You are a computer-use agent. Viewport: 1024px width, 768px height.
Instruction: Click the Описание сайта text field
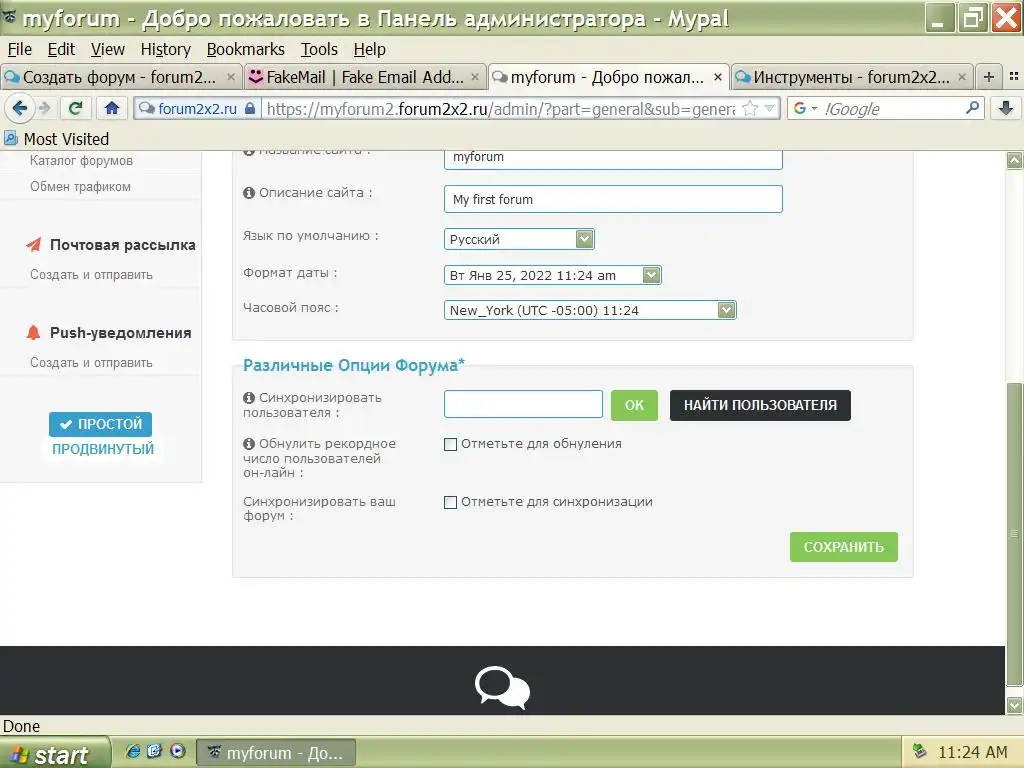tap(613, 199)
